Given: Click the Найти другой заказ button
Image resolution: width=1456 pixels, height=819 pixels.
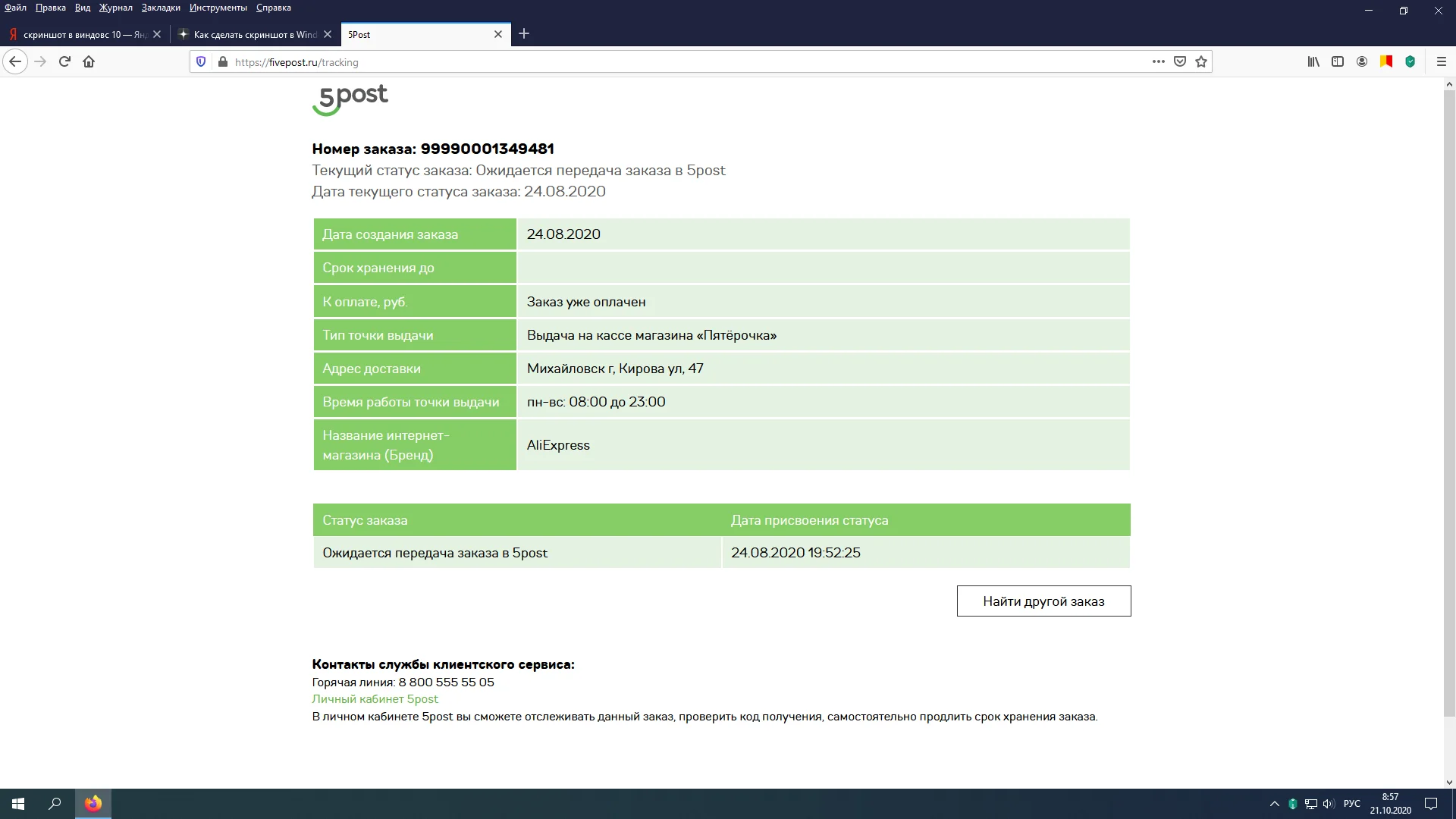Looking at the screenshot, I should click(x=1043, y=601).
